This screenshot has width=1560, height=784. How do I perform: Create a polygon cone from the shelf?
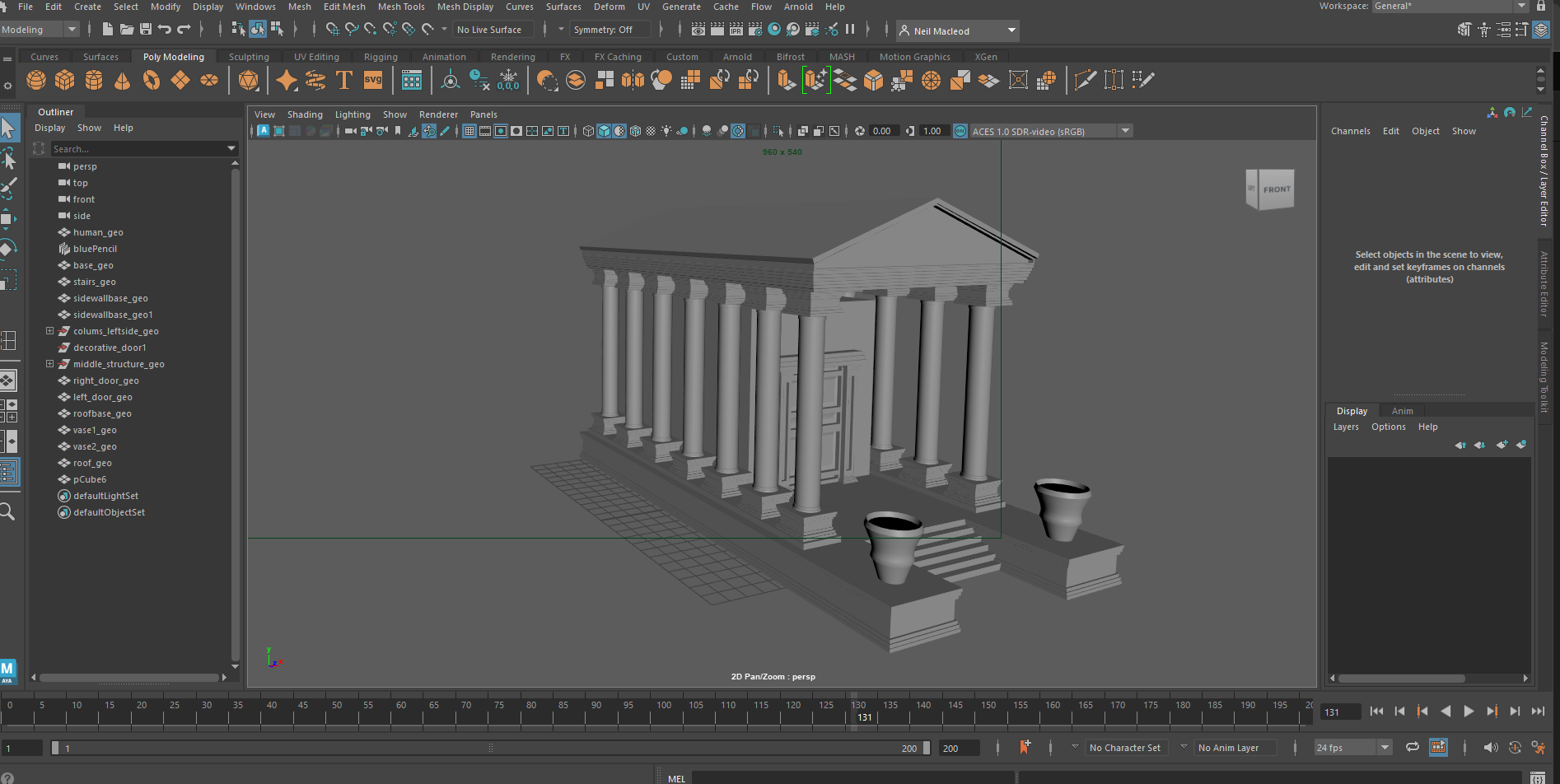pyautogui.click(x=123, y=80)
